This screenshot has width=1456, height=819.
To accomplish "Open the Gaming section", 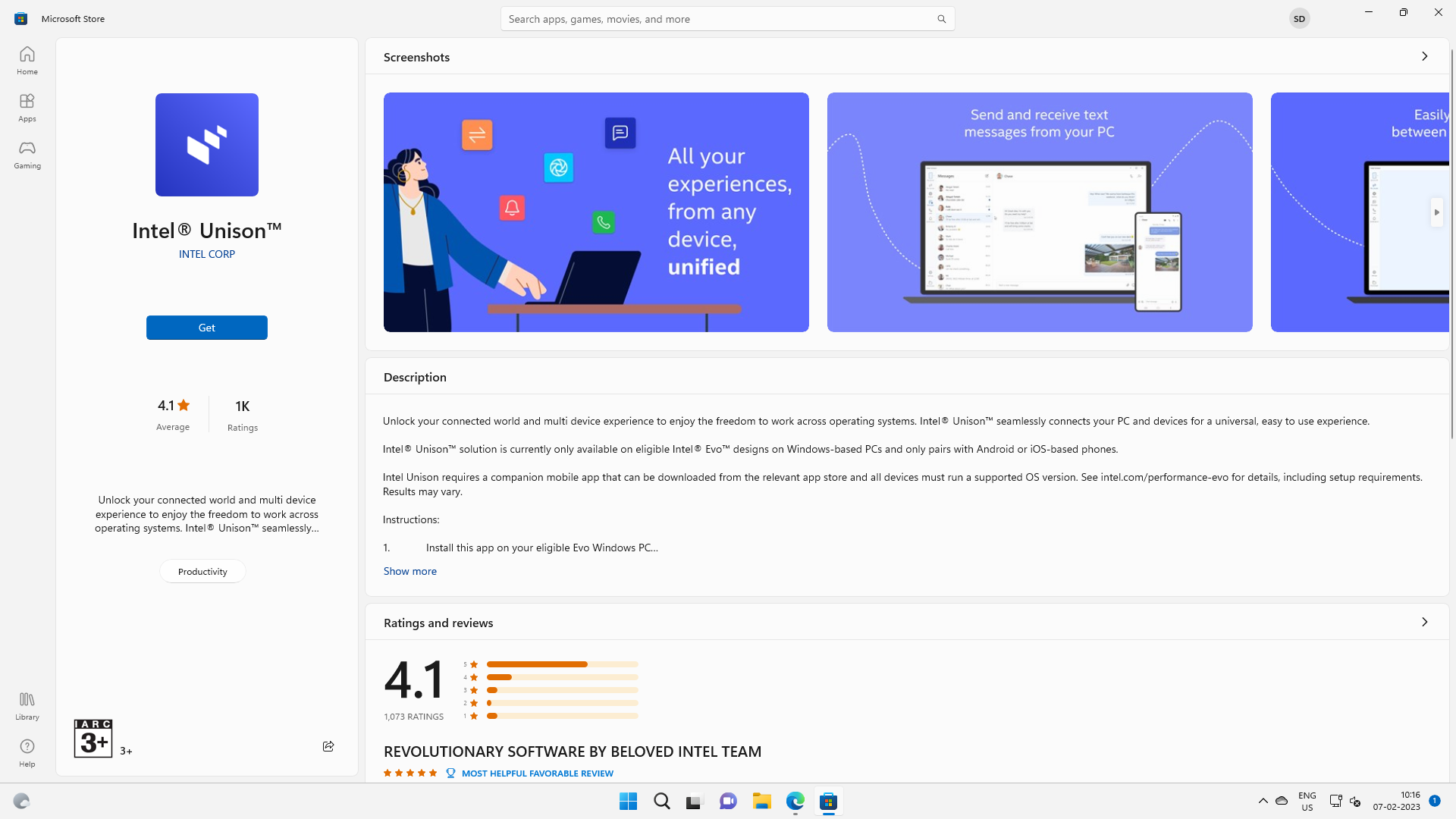I will pyautogui.click(x=27, y=154).
